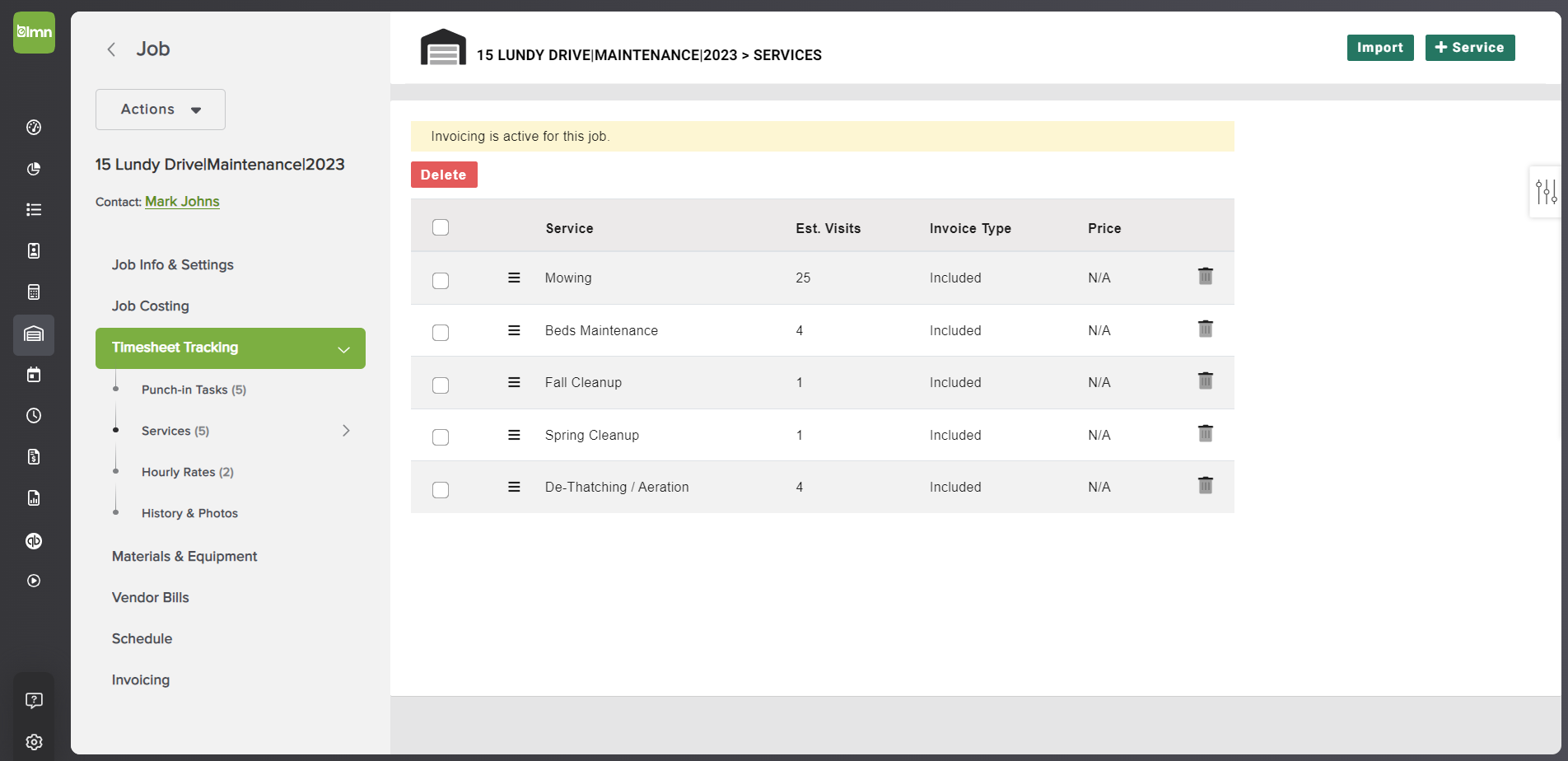Click the Spring Cleanup service name
This screenshot has width=1568, height=761.
(x=591, y=436)
